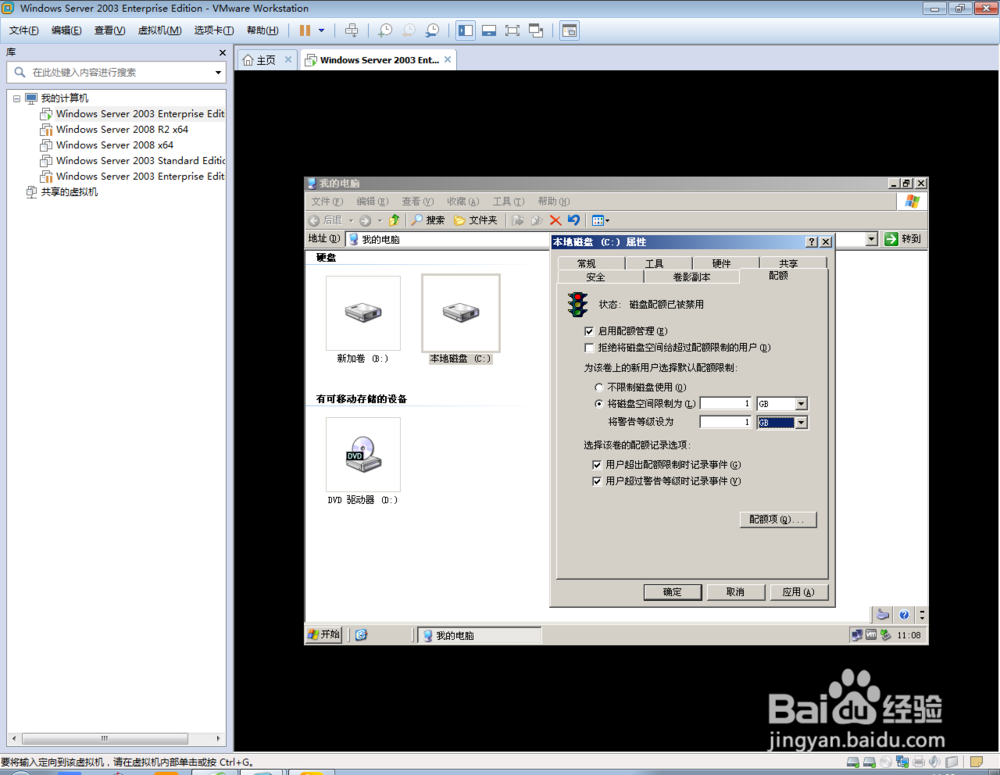The height and width of the screenshot is (775, 1000).
Task: Open the library search dropdown arrow
Action: click(218, 72)
